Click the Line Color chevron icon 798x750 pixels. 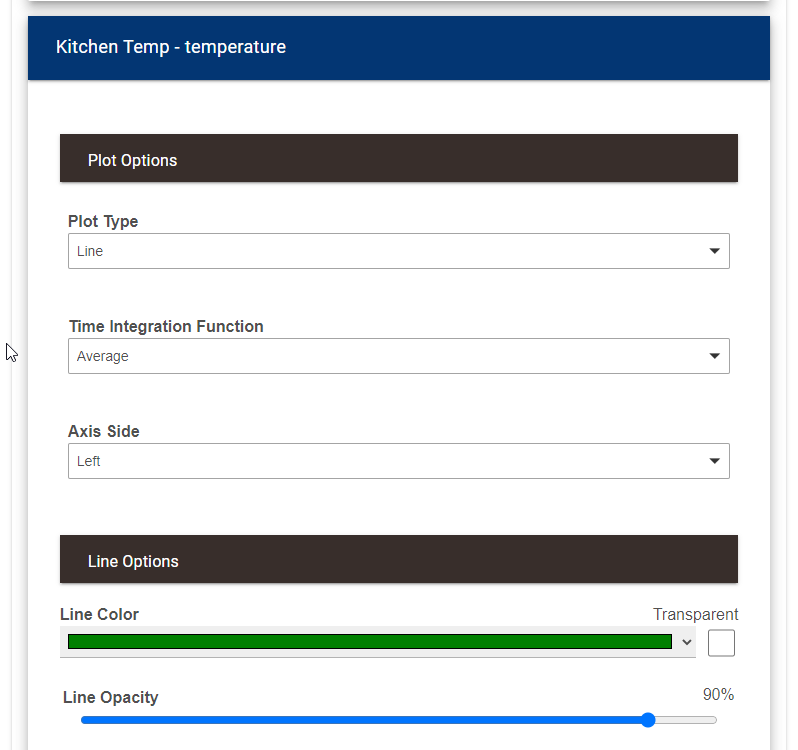(687, 642)
